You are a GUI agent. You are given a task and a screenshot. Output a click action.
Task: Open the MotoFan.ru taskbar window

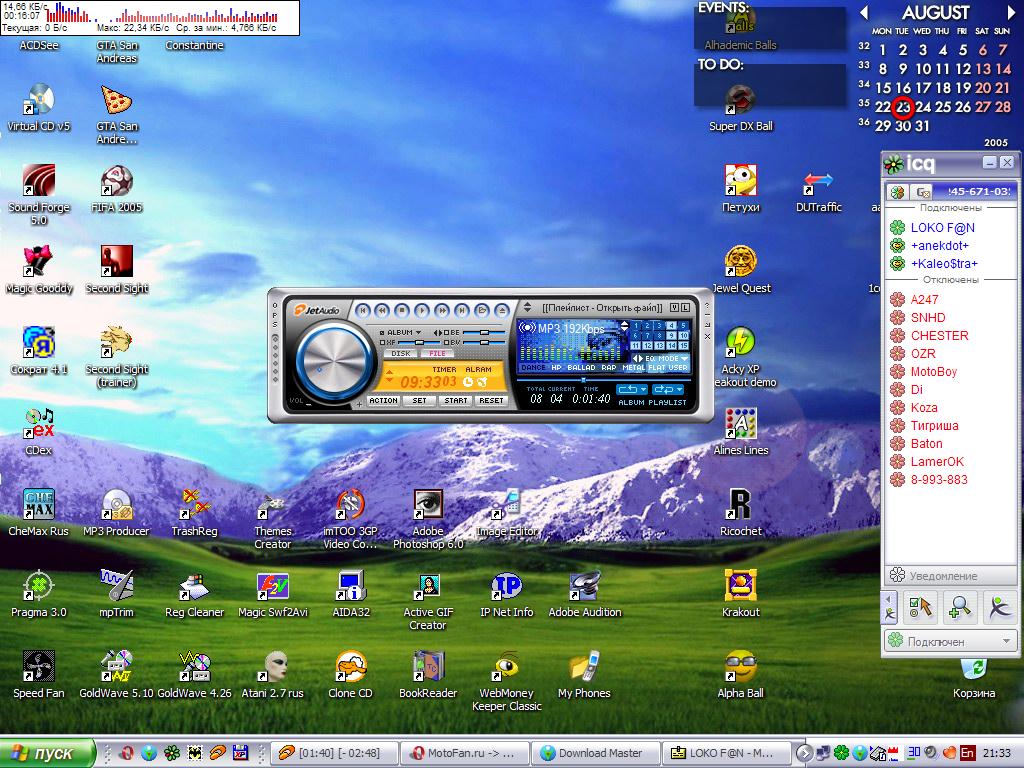[464, 753]
